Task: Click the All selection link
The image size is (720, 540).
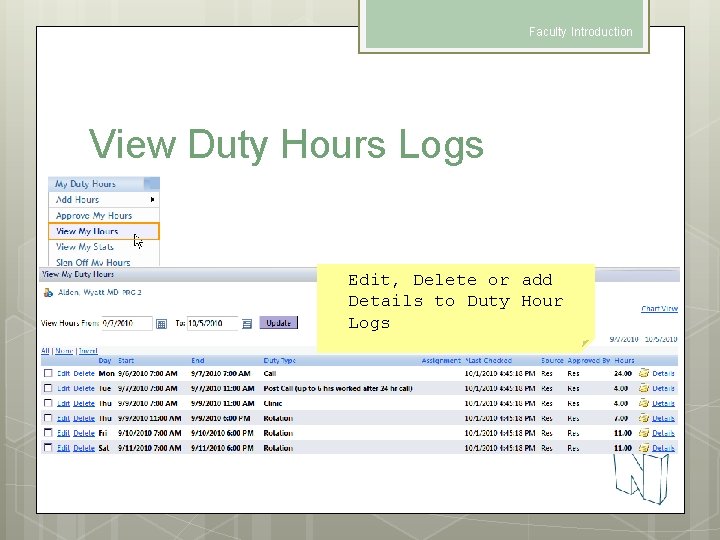Action: click(45, 351)
